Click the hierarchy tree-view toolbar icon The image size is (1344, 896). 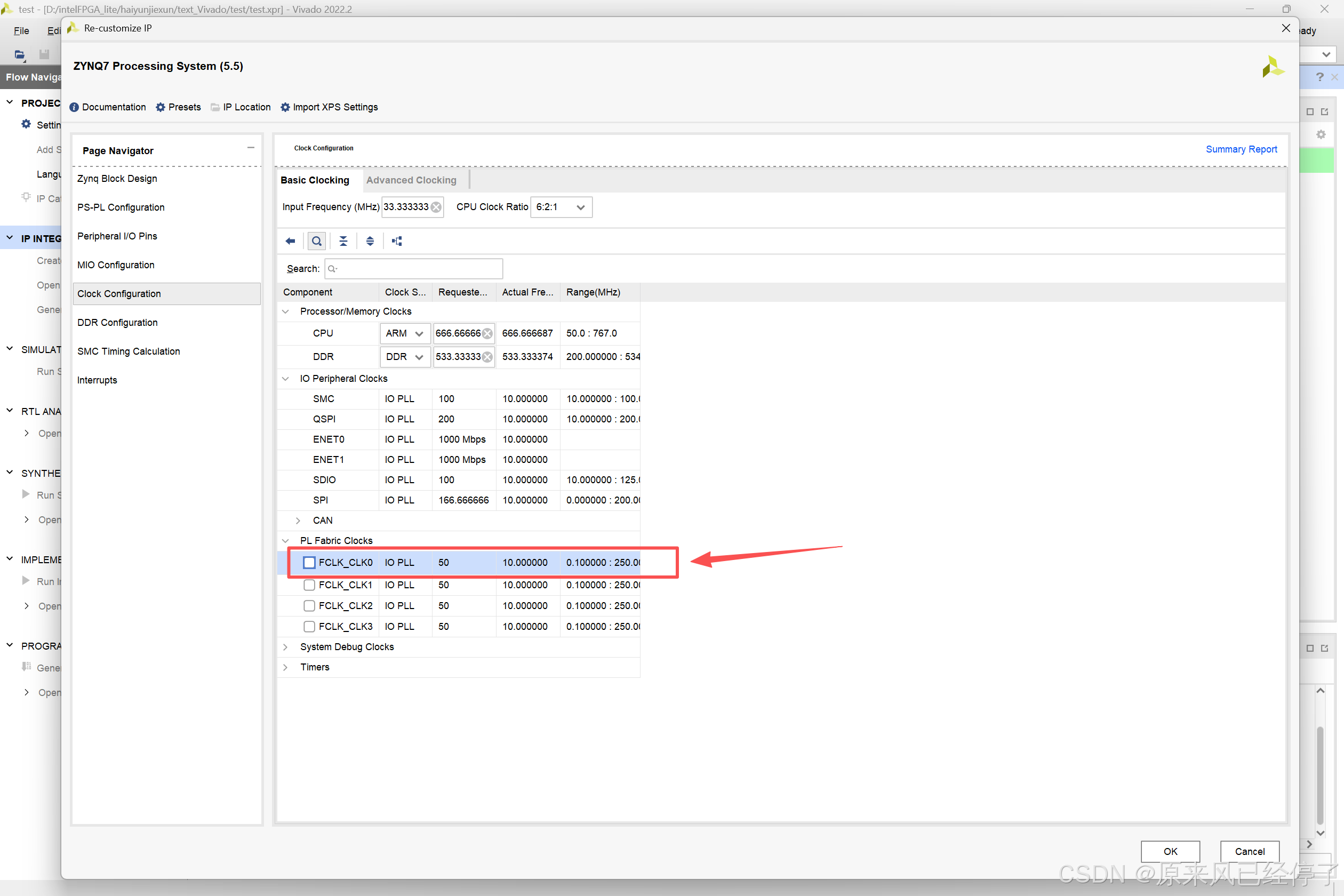397,241
